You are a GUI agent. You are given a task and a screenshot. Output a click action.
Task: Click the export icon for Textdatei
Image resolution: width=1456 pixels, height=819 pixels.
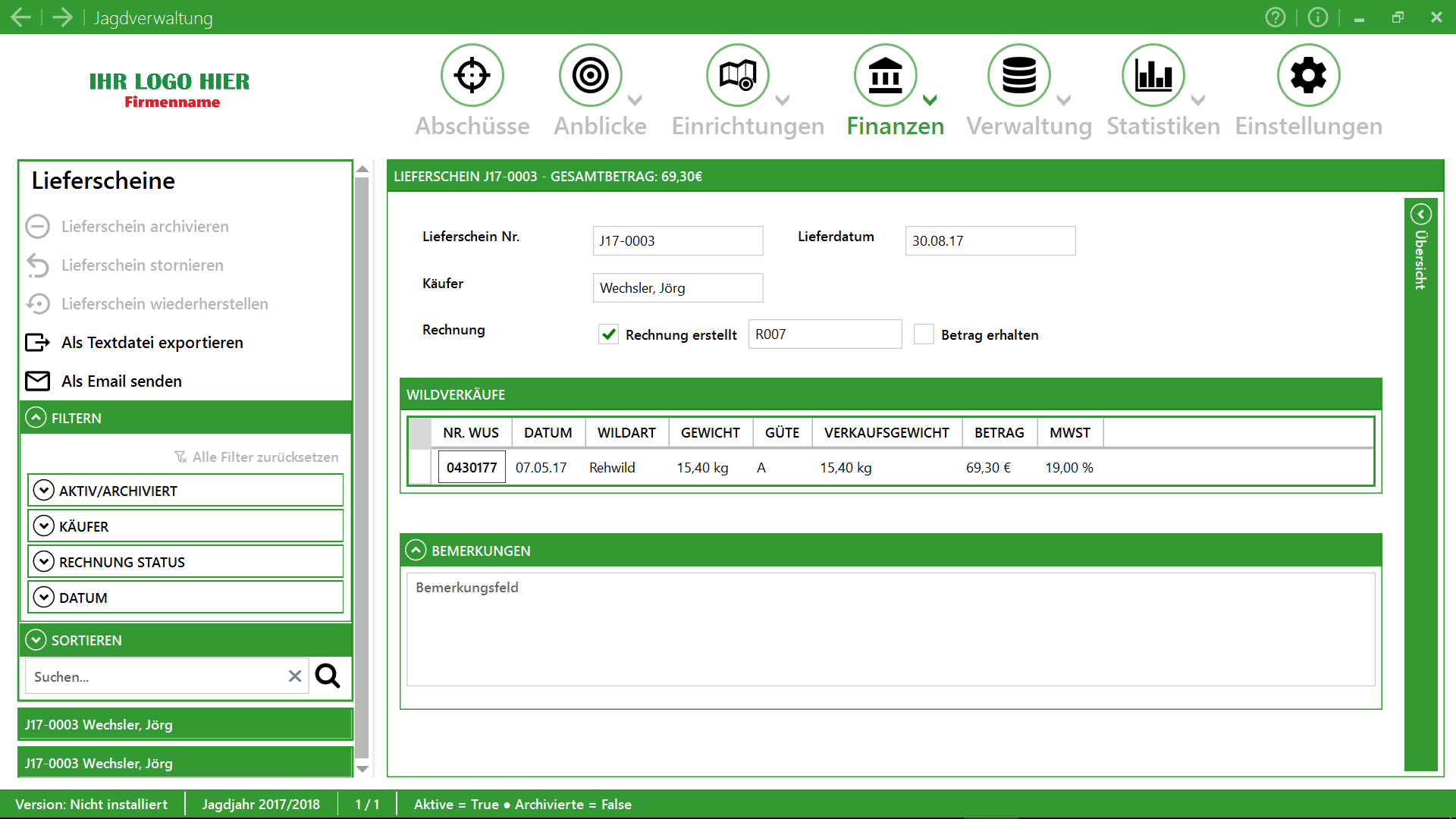pos(37,342)
